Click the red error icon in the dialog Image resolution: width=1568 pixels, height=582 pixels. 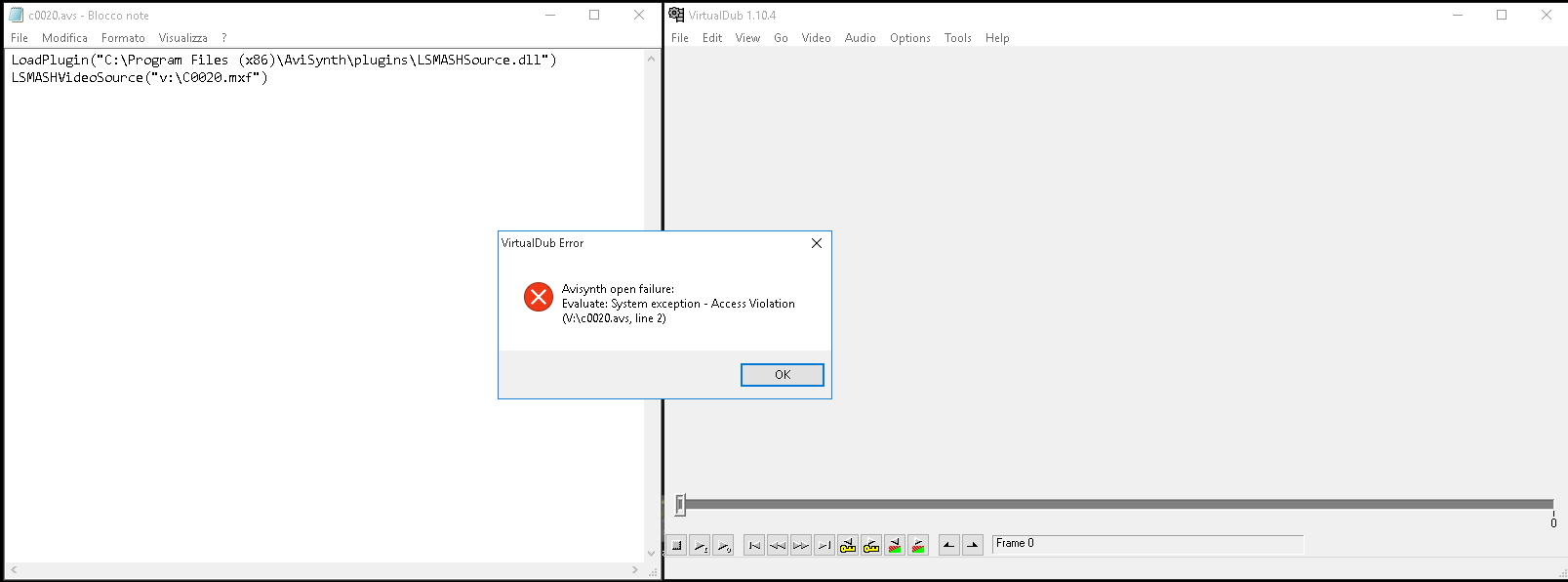539,297
